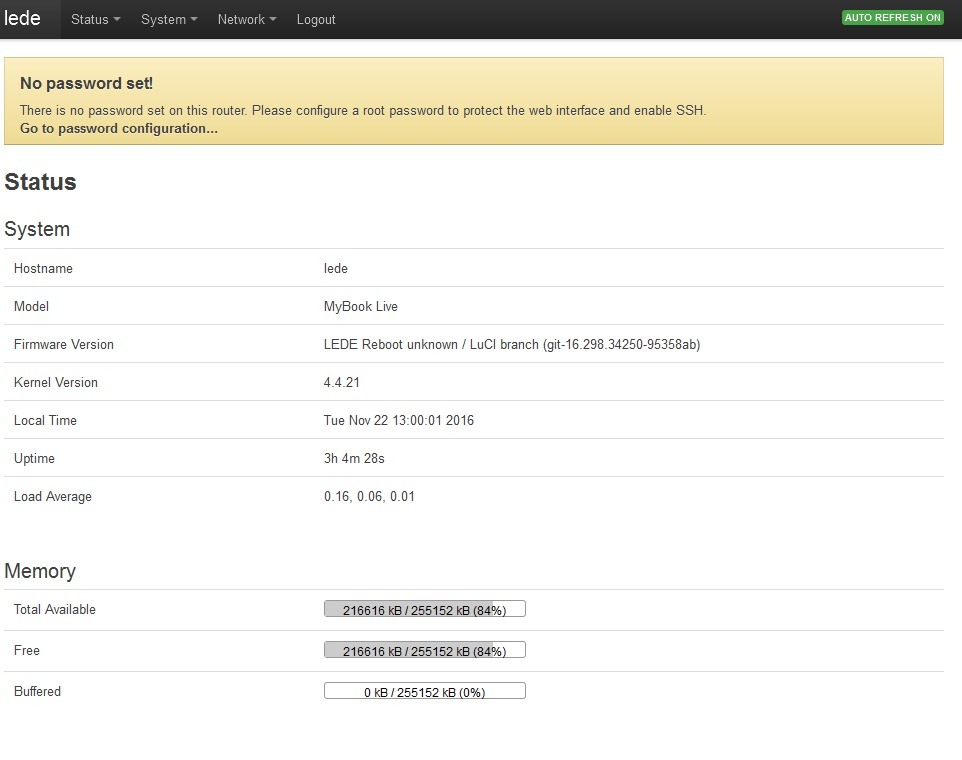Select the model value MyBook Live
The height and width of the screenshot is (760, 962).
click(361, 306)
